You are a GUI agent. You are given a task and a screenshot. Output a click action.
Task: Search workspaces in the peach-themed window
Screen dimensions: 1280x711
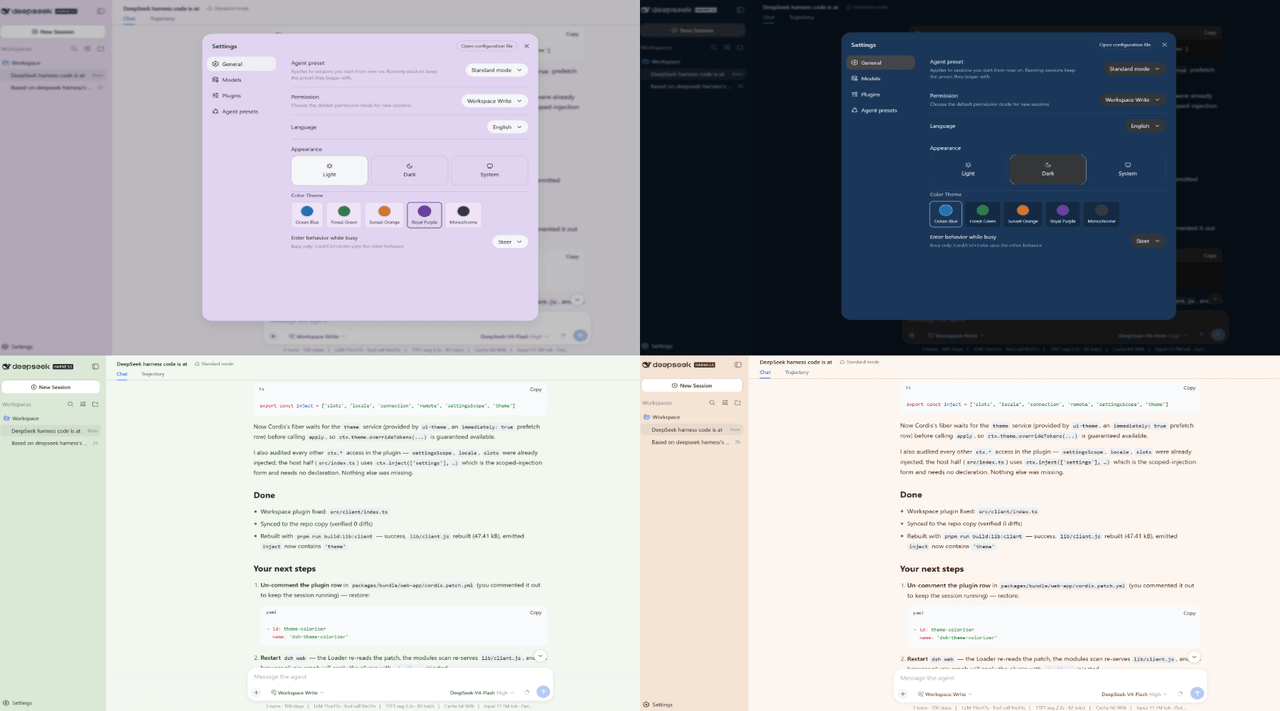pyautogui.click(x=712, y=403)
